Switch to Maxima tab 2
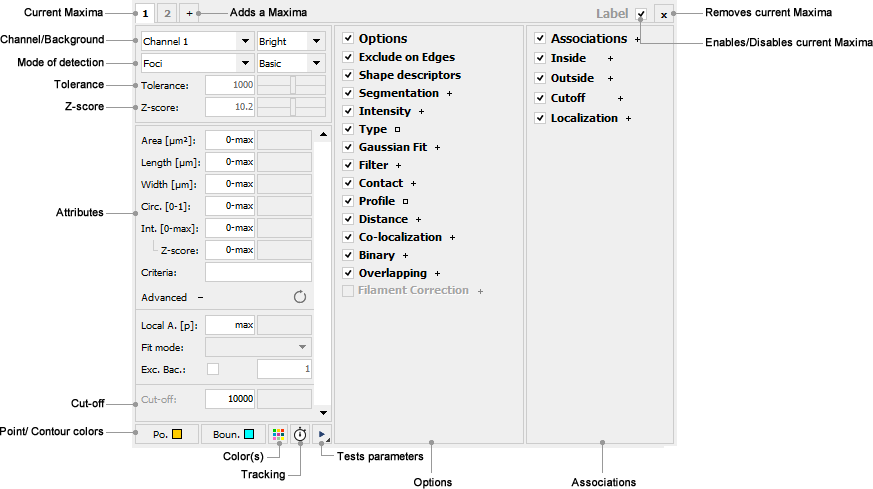 [x=167, y=14]
